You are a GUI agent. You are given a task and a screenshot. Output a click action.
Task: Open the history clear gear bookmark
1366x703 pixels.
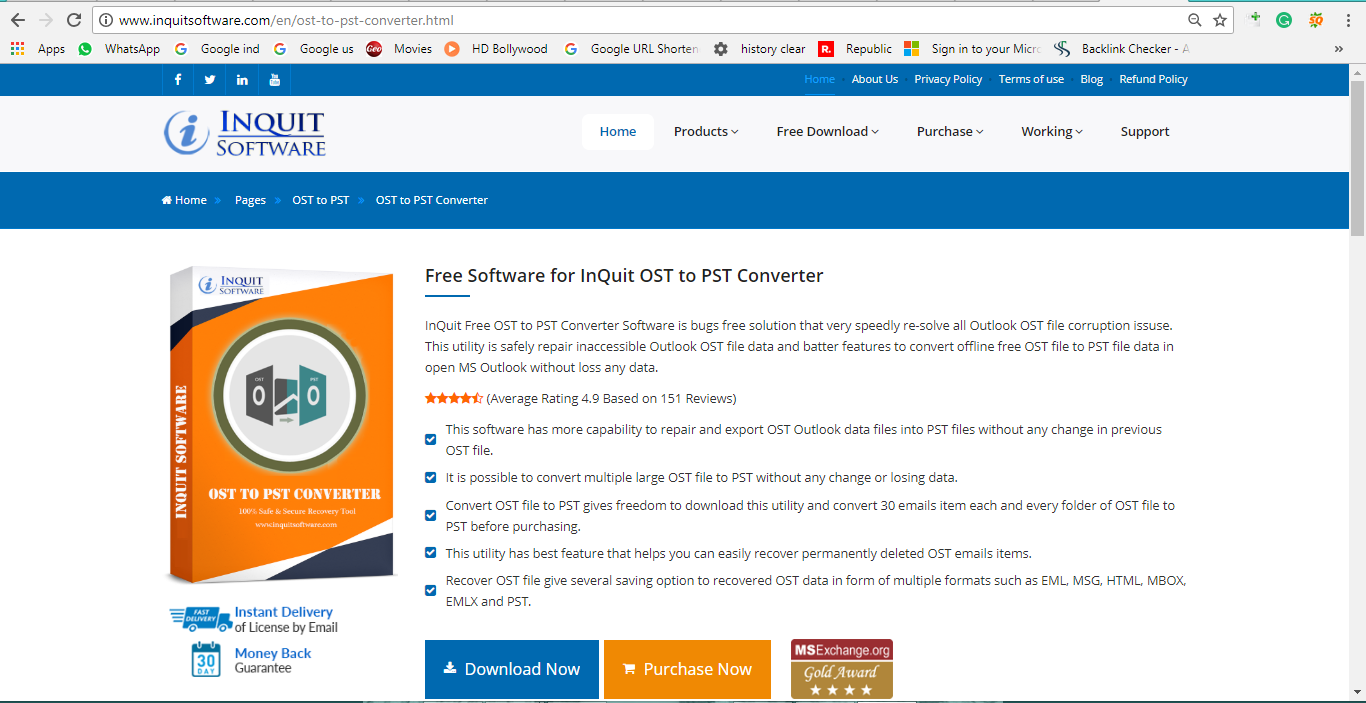[759, 48]
